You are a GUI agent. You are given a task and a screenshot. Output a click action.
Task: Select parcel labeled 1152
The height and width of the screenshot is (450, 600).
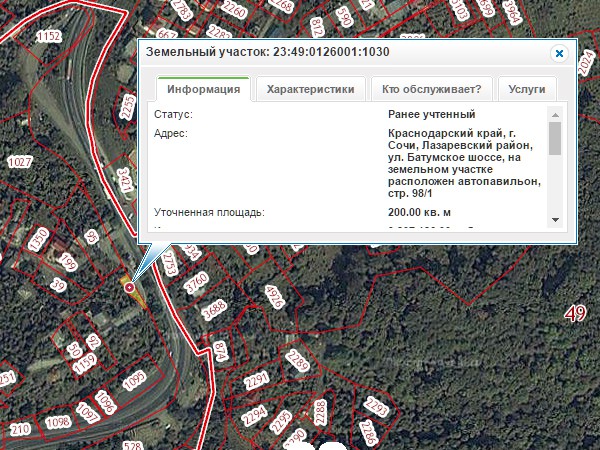pyautogui.click(x=48, y=36)
